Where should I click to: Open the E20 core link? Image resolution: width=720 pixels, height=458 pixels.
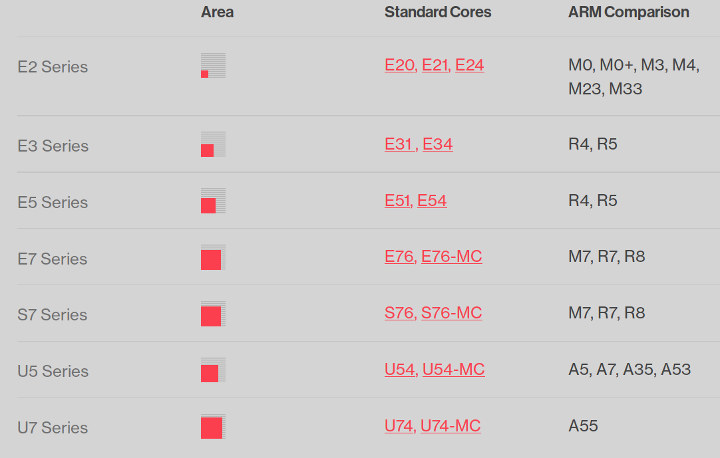pyautogui.click(x=400, y=65)
